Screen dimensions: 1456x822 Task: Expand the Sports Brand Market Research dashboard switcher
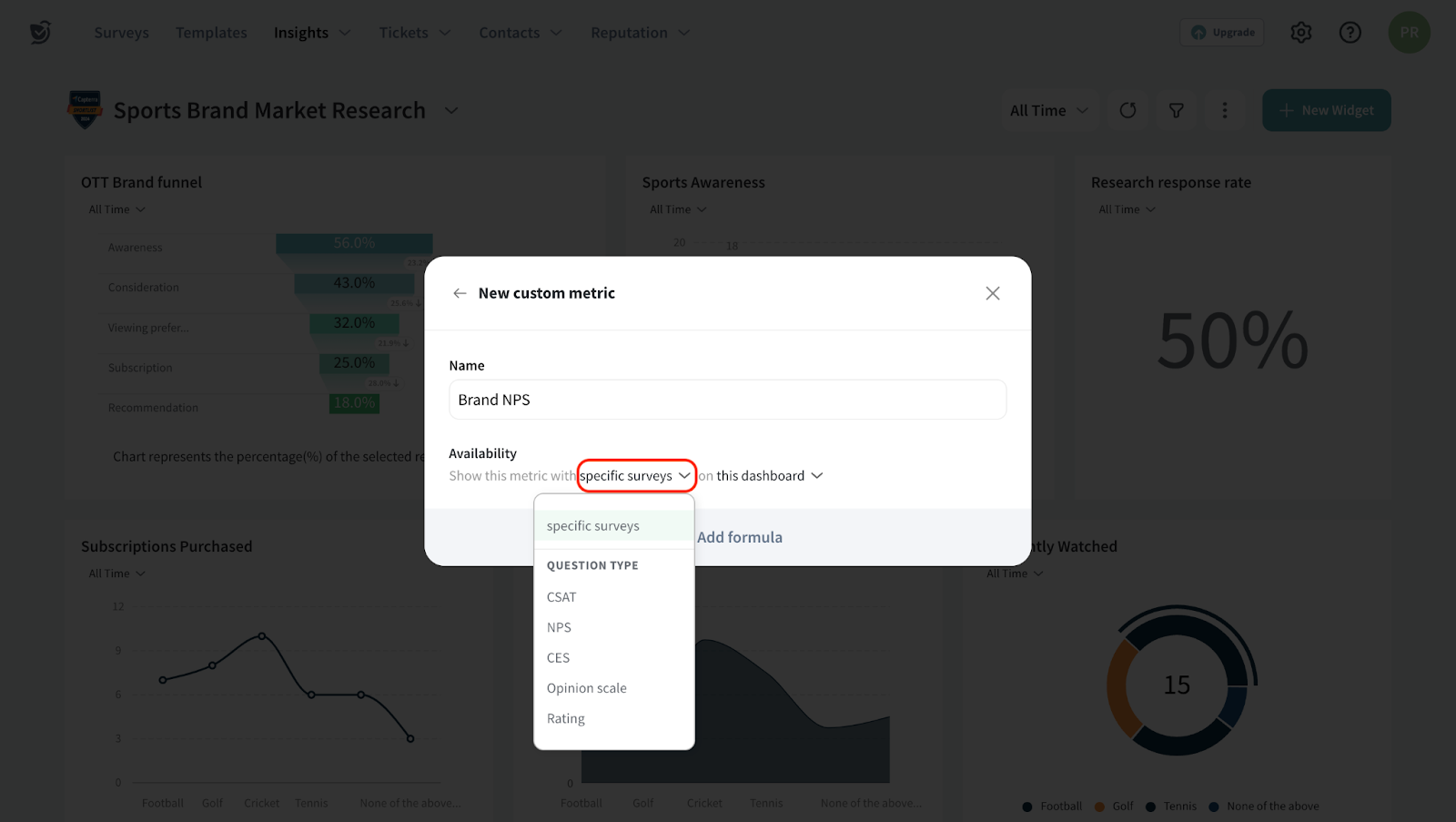[450, 110]
